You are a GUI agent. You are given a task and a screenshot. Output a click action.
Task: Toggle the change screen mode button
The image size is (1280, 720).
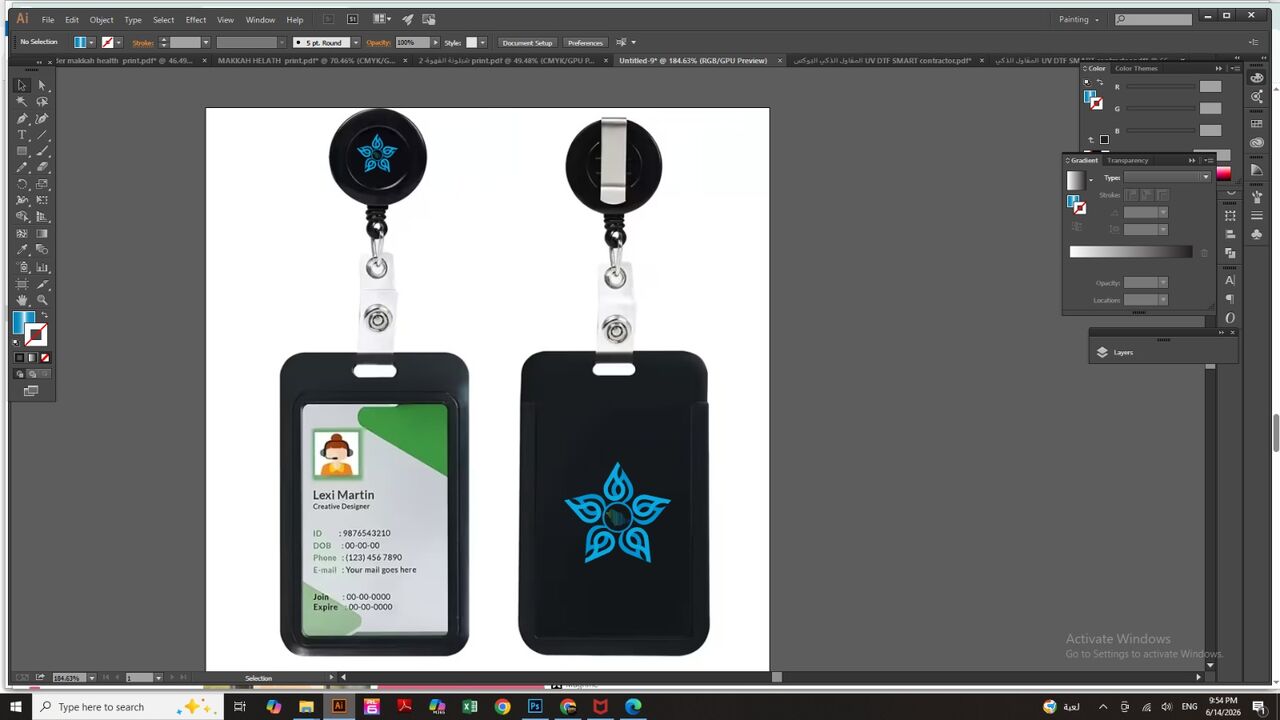pyautogui.click(x=31, y=391)
